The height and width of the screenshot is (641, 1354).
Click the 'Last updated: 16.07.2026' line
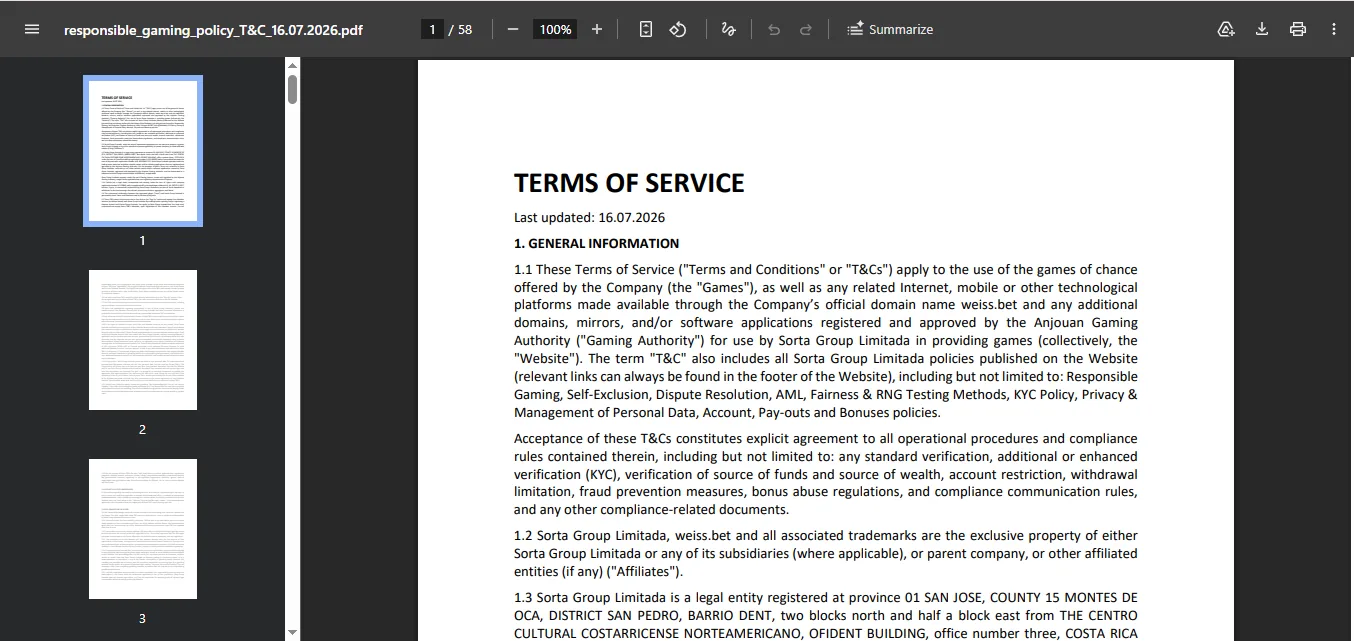[x=589, y=217]
